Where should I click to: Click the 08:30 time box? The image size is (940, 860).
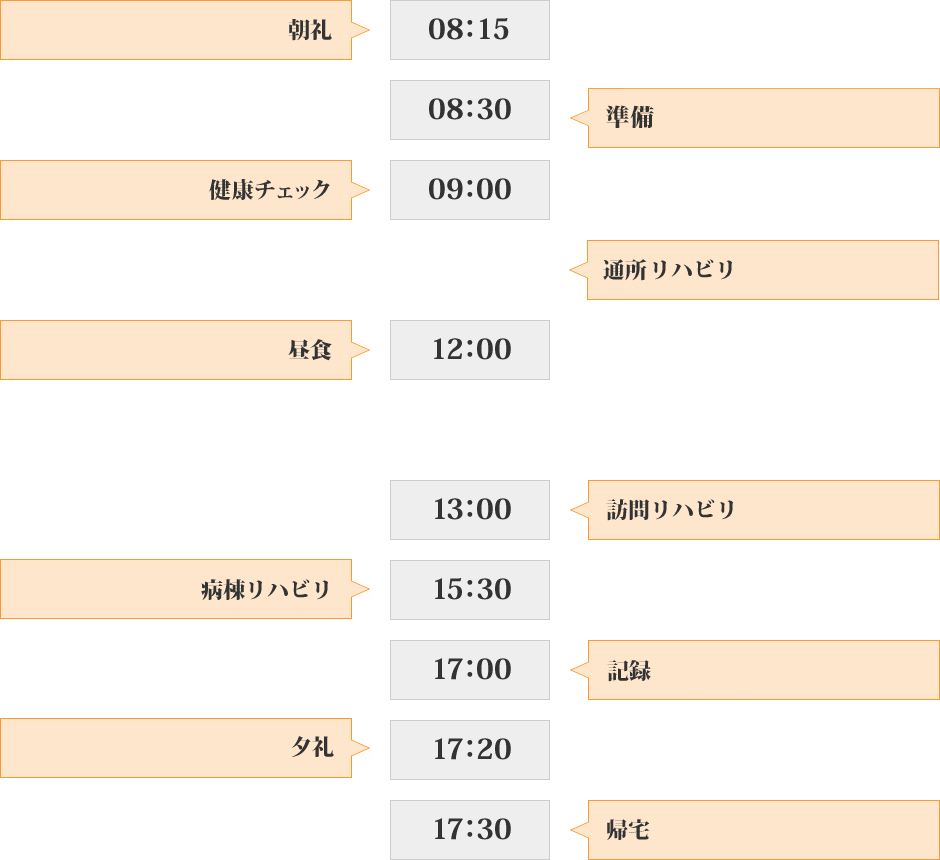point(469,110)
